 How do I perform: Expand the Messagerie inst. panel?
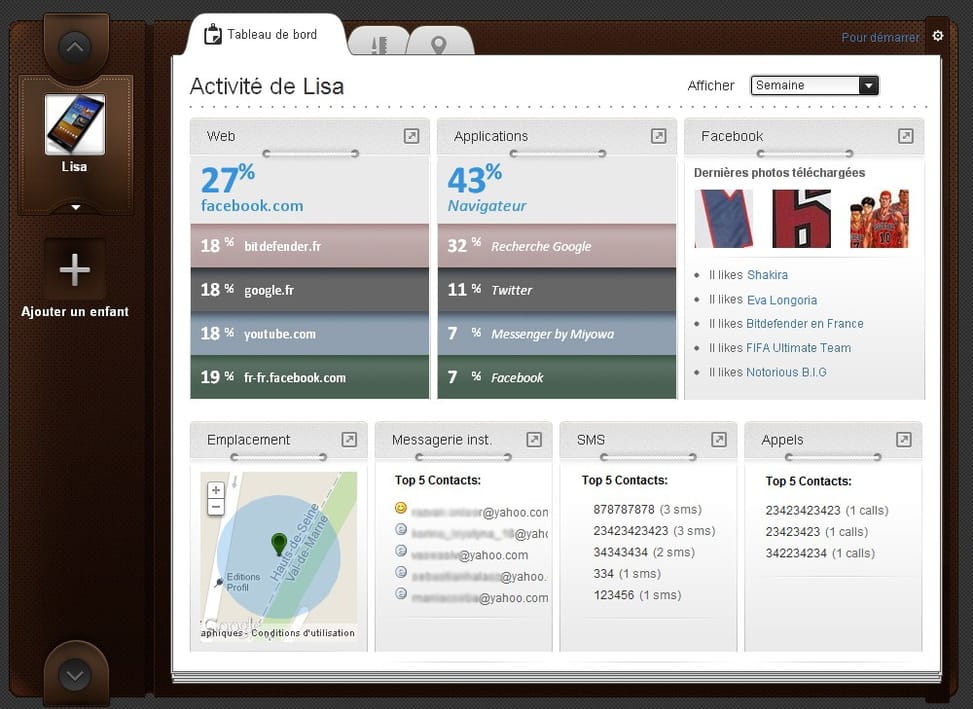click(x=534, y=440)
